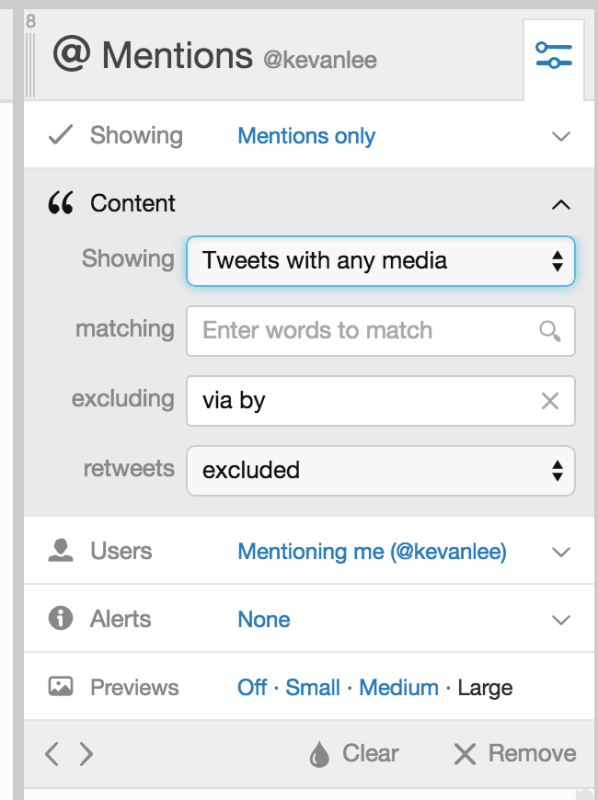Expand the Showing Mentions only section
The height and width of the screenshot is (800, 598).
pos(309,135)
